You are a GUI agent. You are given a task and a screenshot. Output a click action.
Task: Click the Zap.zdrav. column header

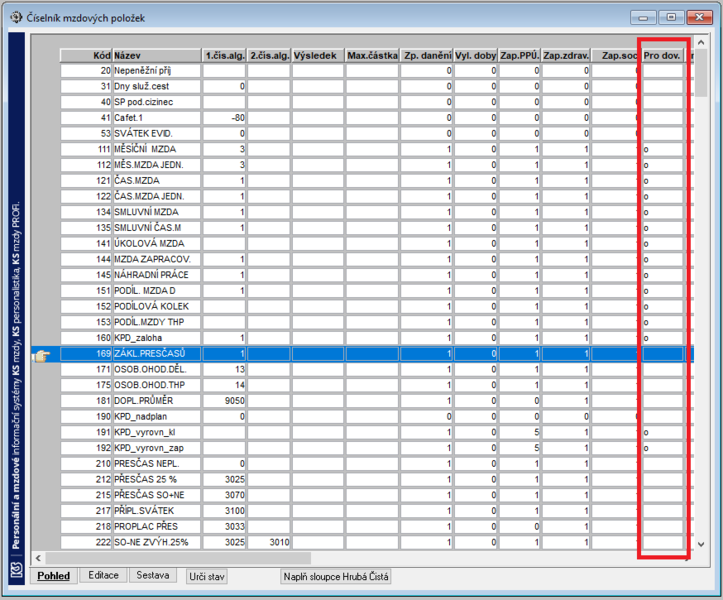point(566,55)
